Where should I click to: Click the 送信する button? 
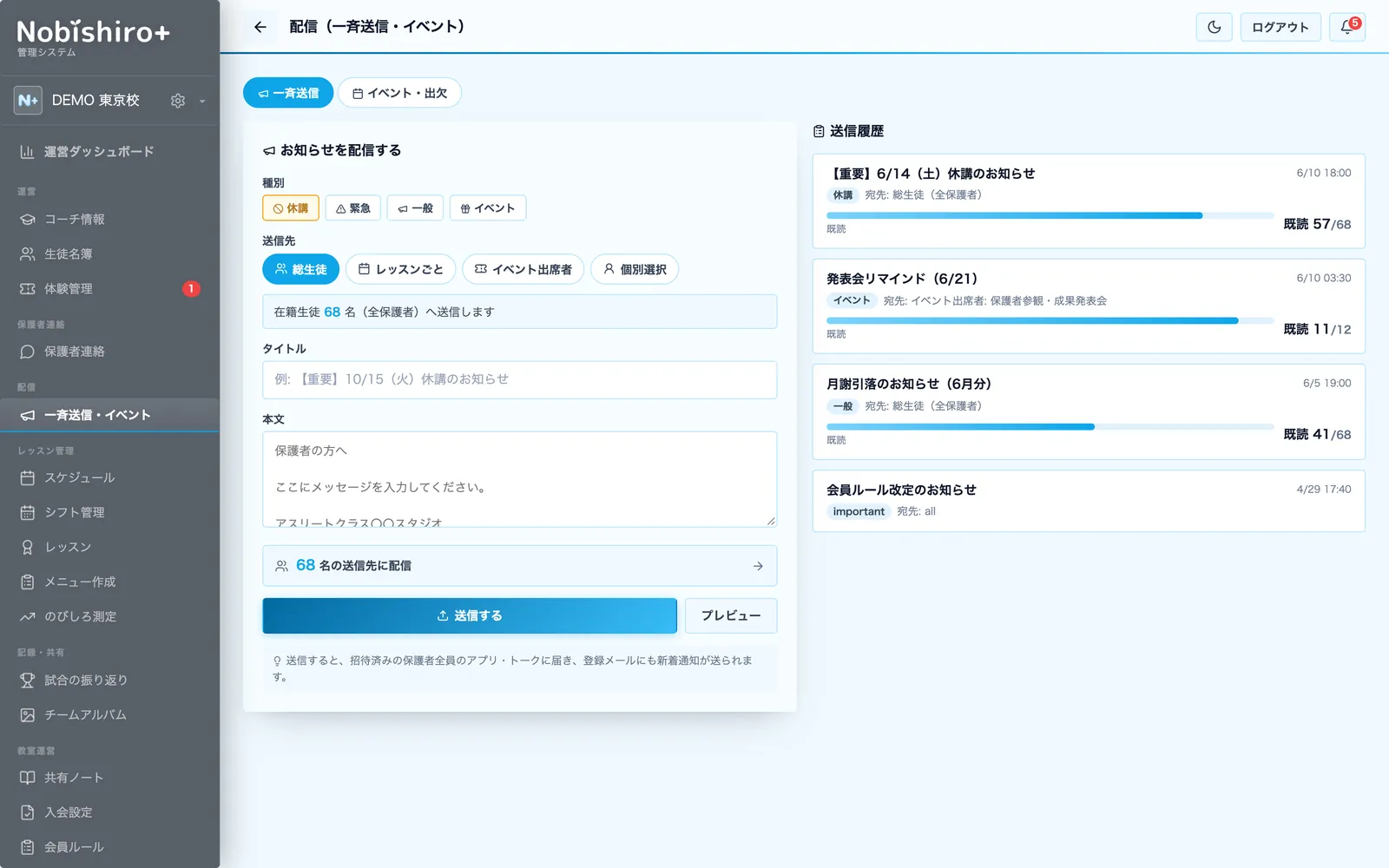[470, 615]
